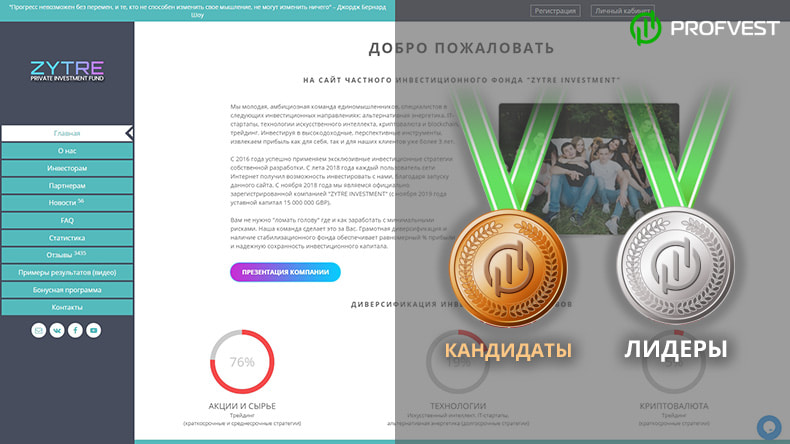The width and height of the screenshot is (790, 444).
Task: Click the Презентация компании button
Action: (x=285, y=272)
